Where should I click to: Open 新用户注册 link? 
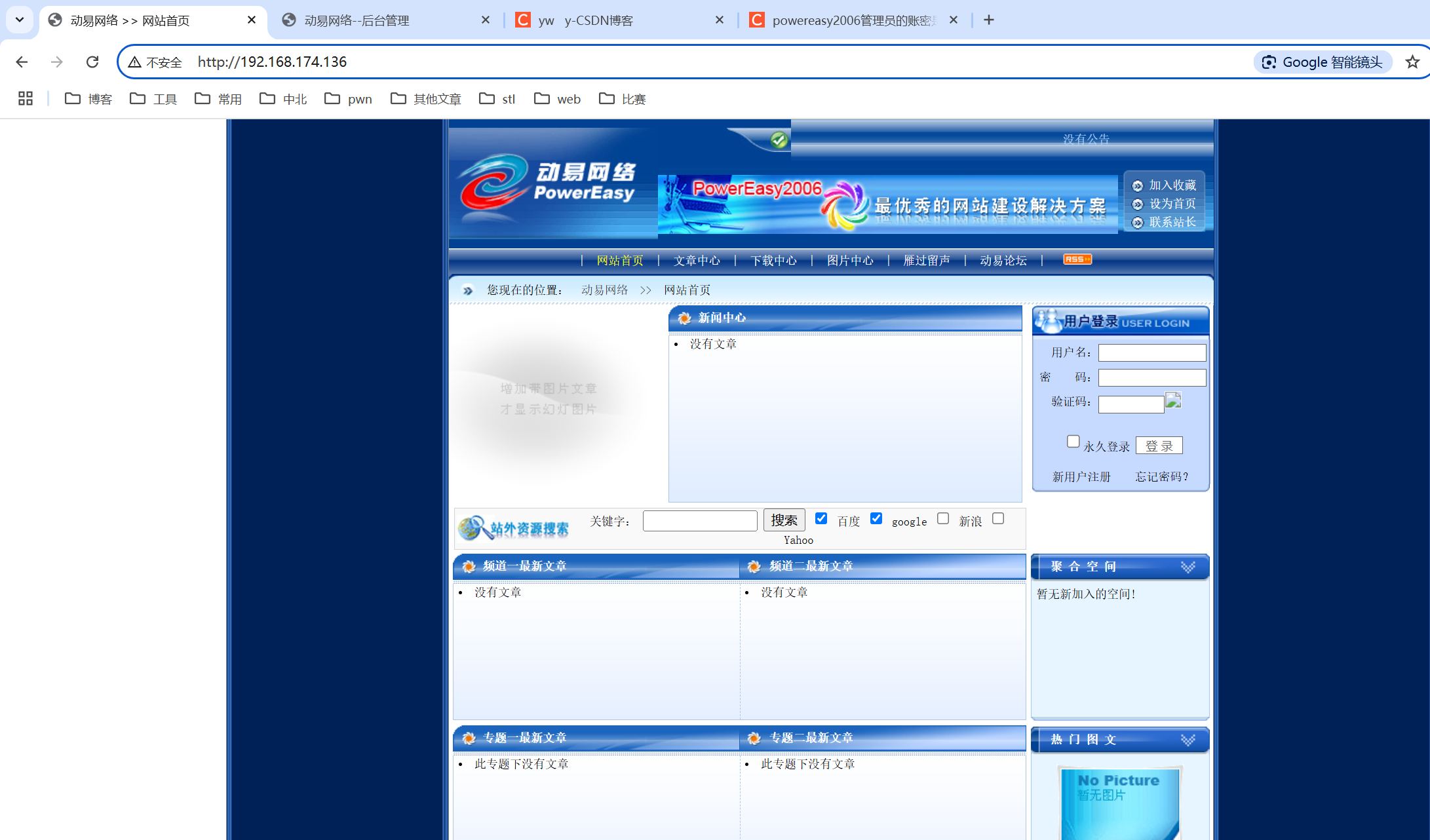click(1081, 476)
